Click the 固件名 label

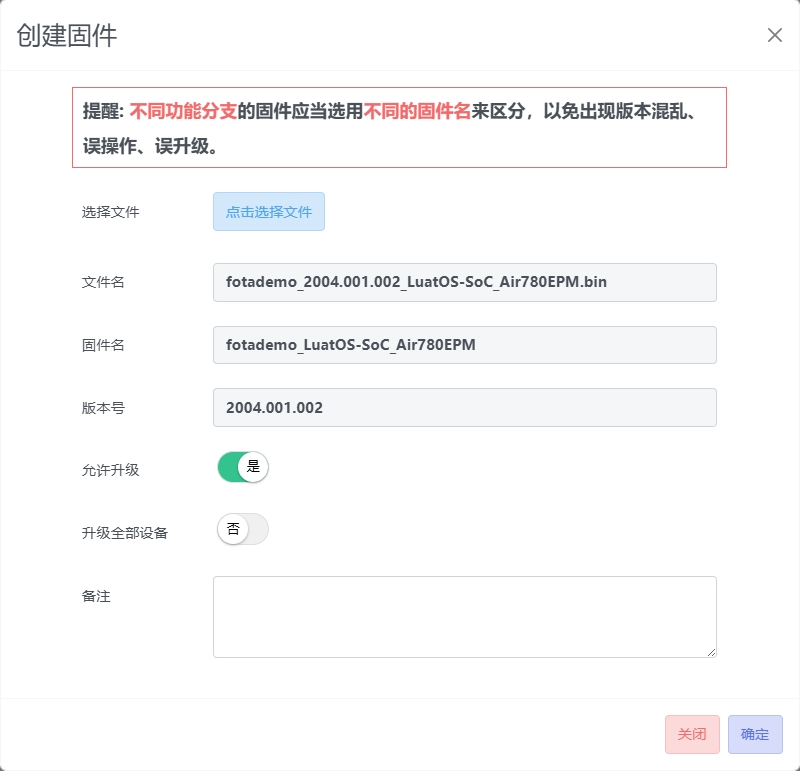click(103, 345)
